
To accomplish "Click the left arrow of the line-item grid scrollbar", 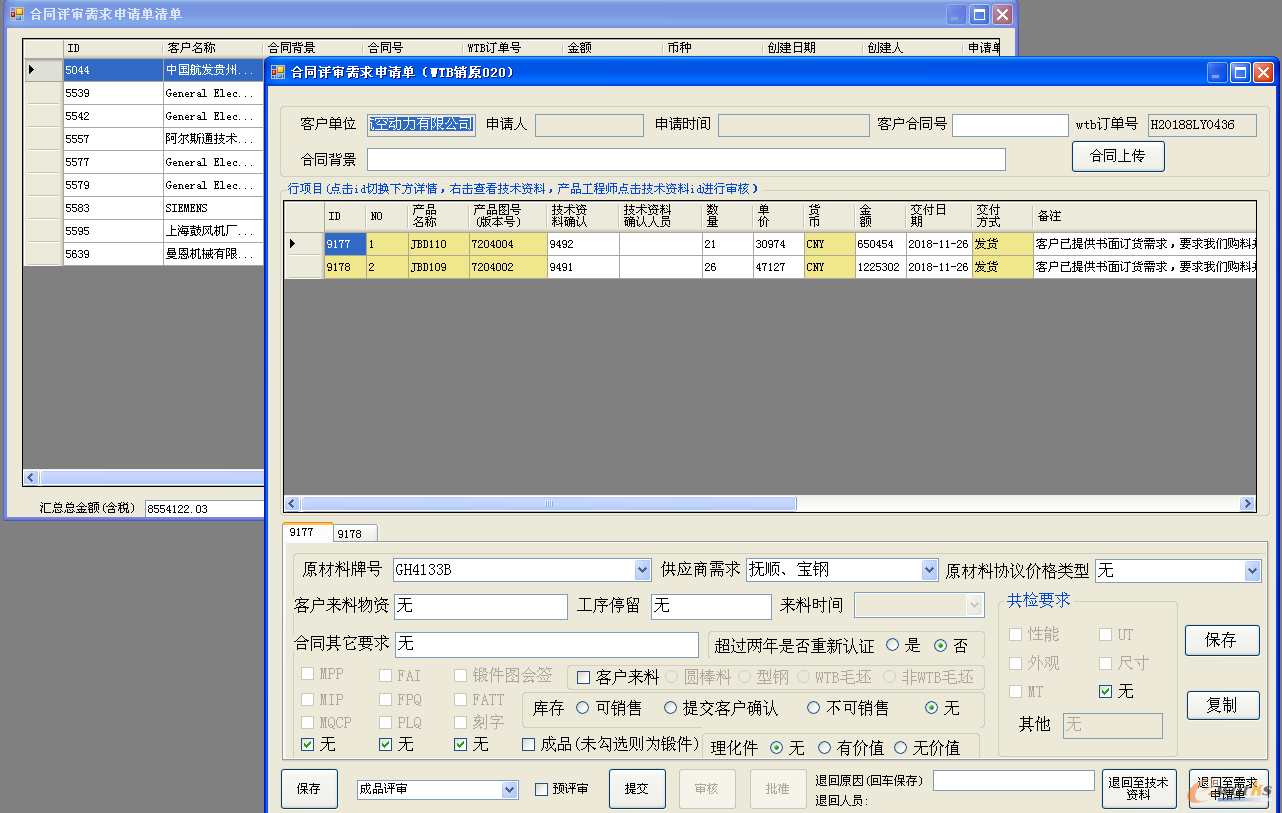I will click(292, 504).
